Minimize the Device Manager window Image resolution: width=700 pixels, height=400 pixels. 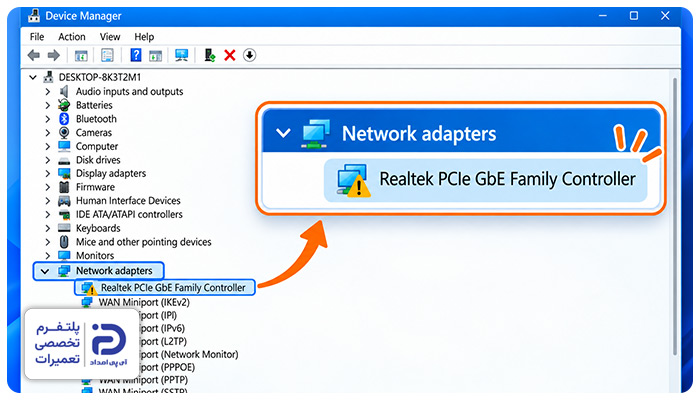click(x=603, y=16)
